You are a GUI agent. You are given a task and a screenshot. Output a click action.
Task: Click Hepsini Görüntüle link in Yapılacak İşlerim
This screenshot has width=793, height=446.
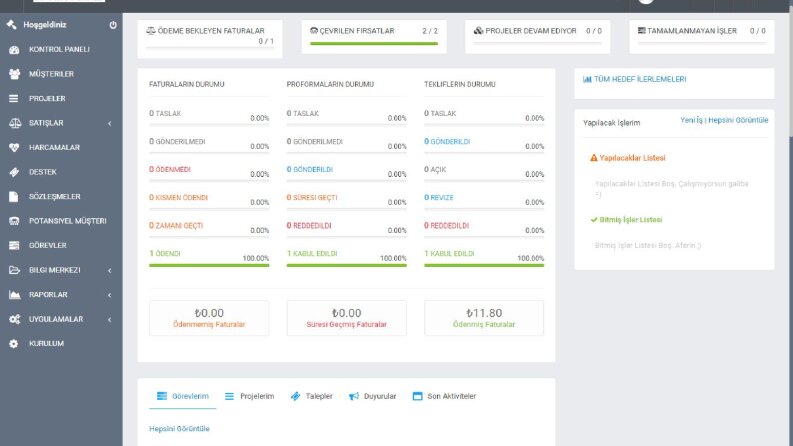(x=738, y=120)
